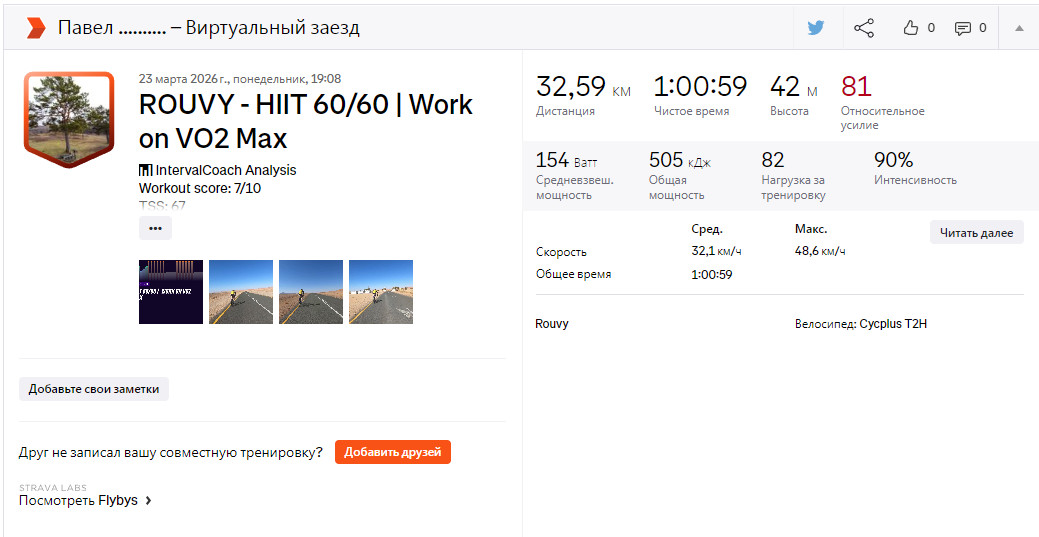This screenshot has height=537, width=1039.
Task: Give kudos with the thumbs-up icon
Action: click(912, 28)
